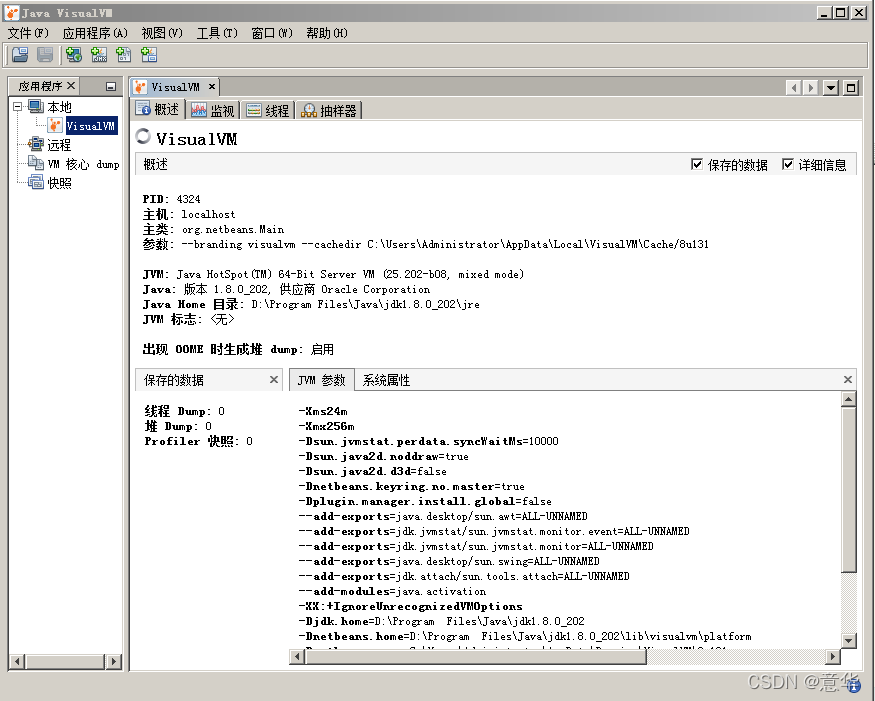Click the -Xms24m argument line
875x701 pixels.
(323, 411)
